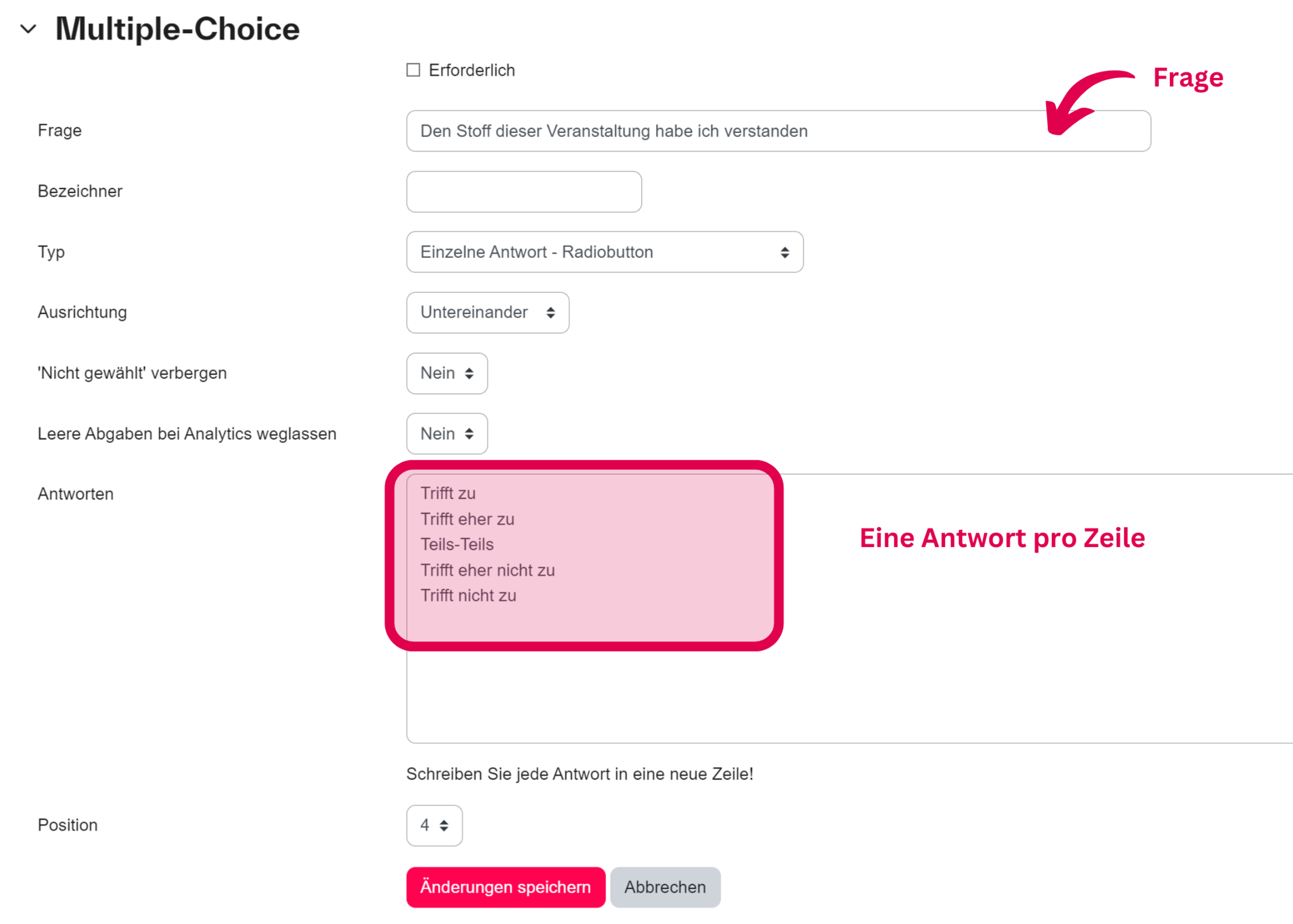Viewport: 1293px width, 924px height.
Task: Click the 'Trifft eher zu' answer line
Action: (x=467, y=519)
